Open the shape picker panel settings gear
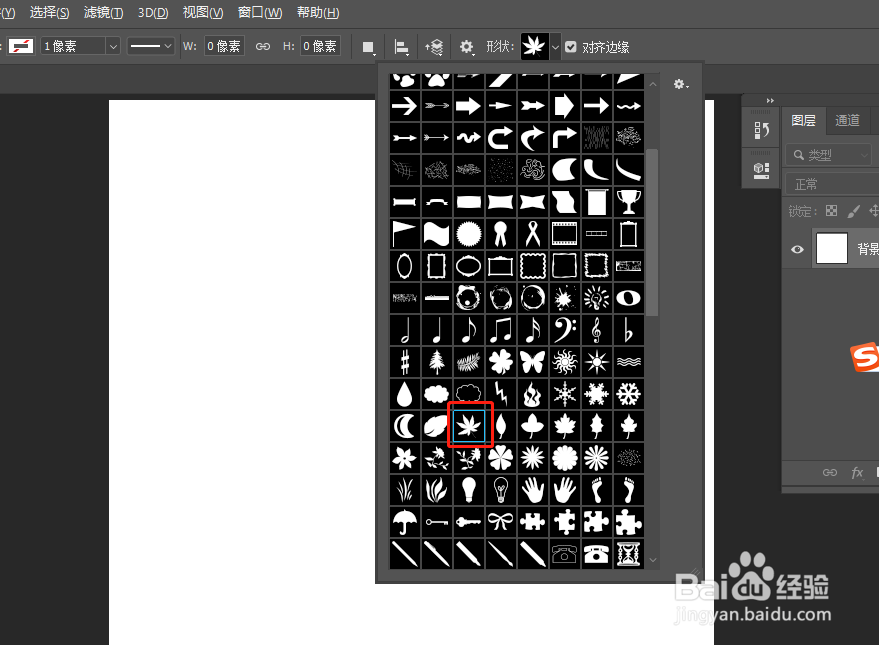 point(681,85)
